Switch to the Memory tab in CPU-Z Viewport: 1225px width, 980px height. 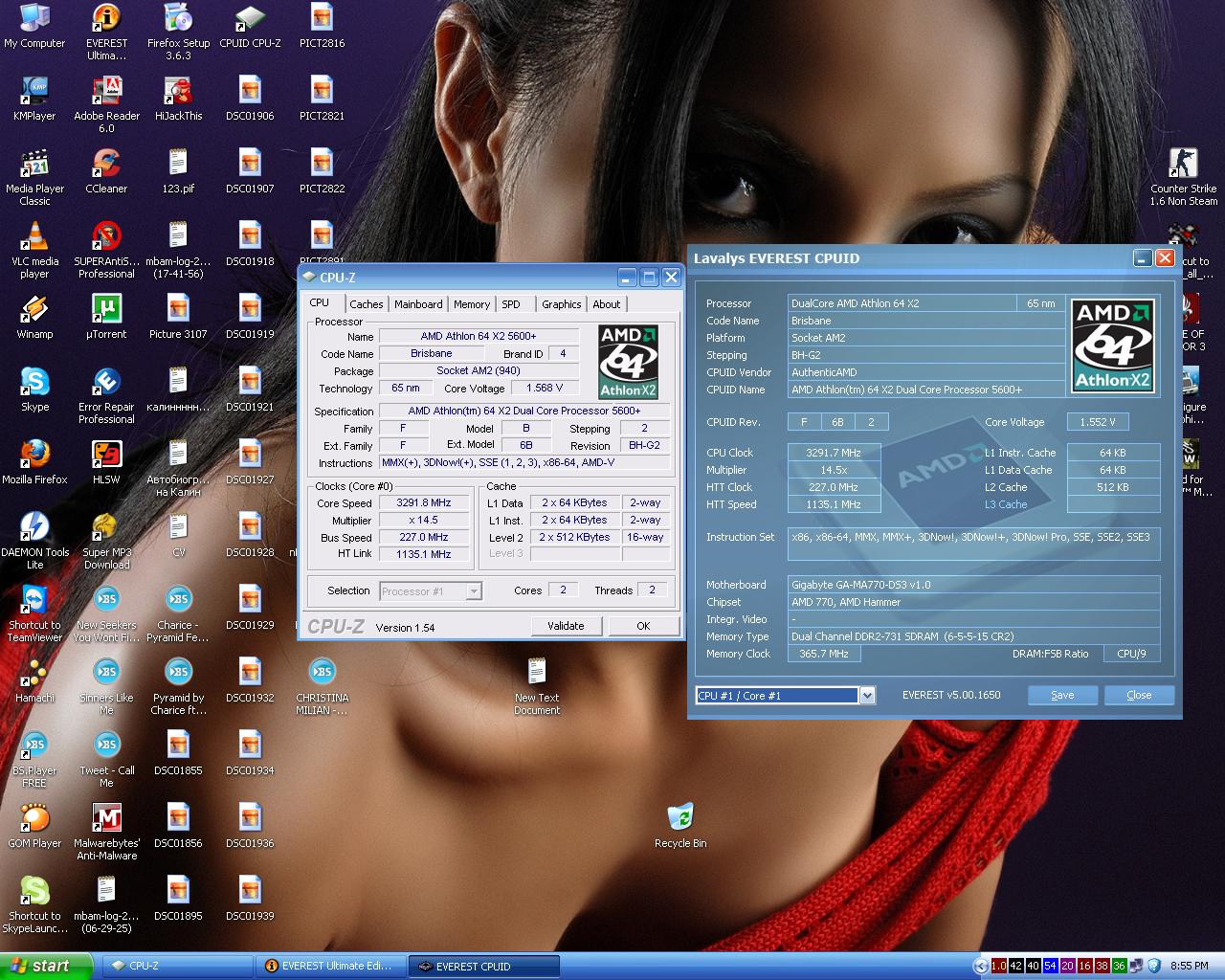pyautogui.click(x=472, y=304)
